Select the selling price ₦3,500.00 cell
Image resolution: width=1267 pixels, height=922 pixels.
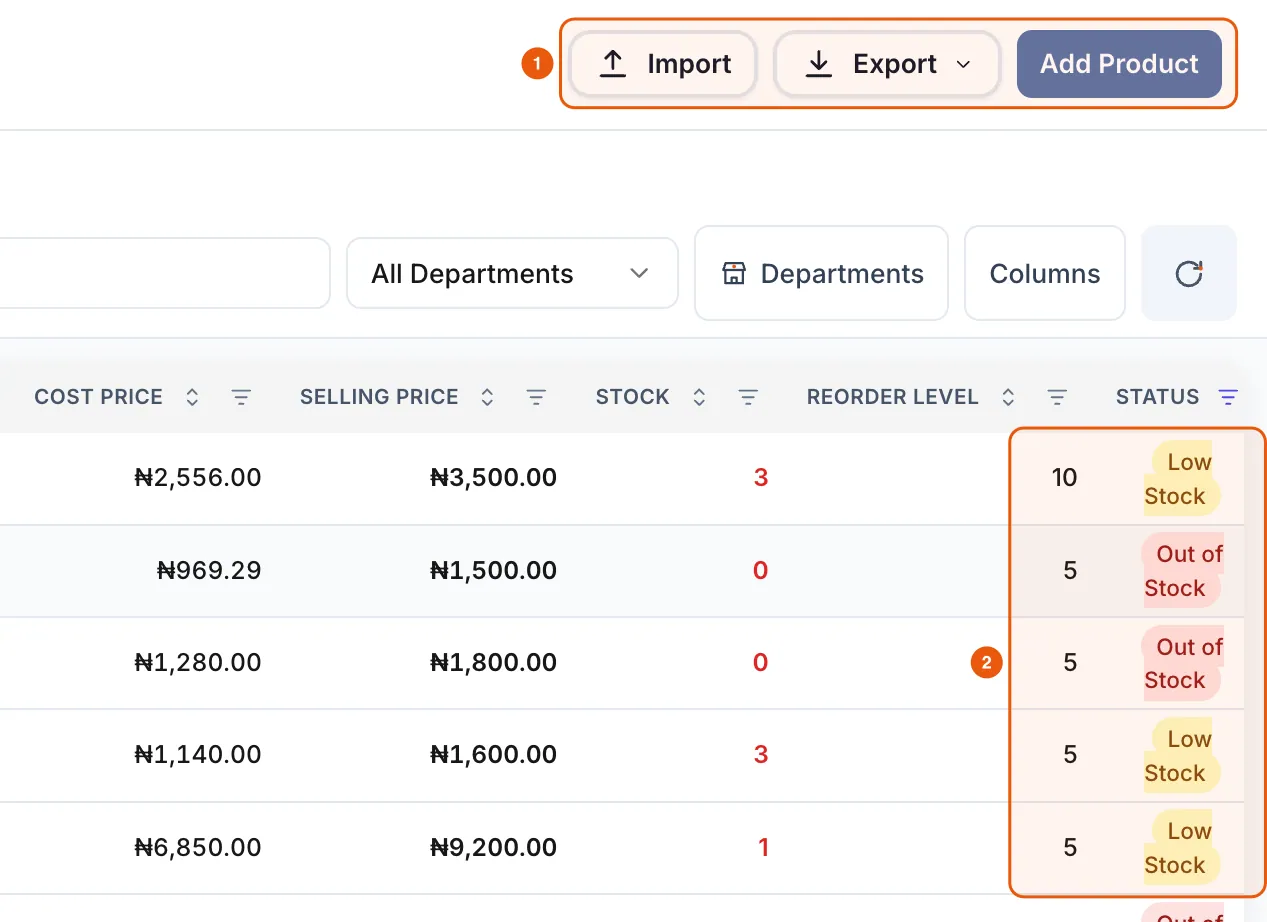tap(493, 478)
